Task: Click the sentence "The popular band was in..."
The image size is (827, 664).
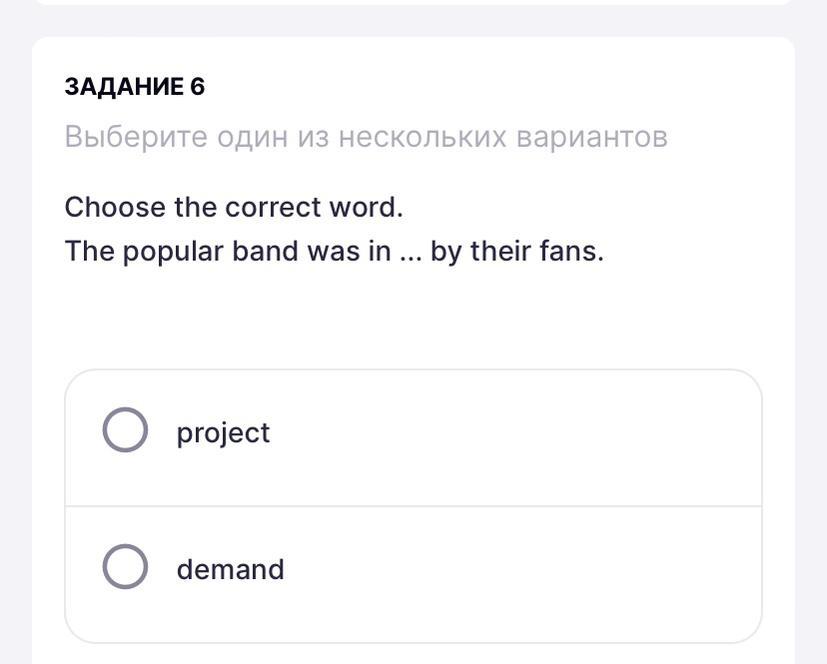Action: pos(333,251)
